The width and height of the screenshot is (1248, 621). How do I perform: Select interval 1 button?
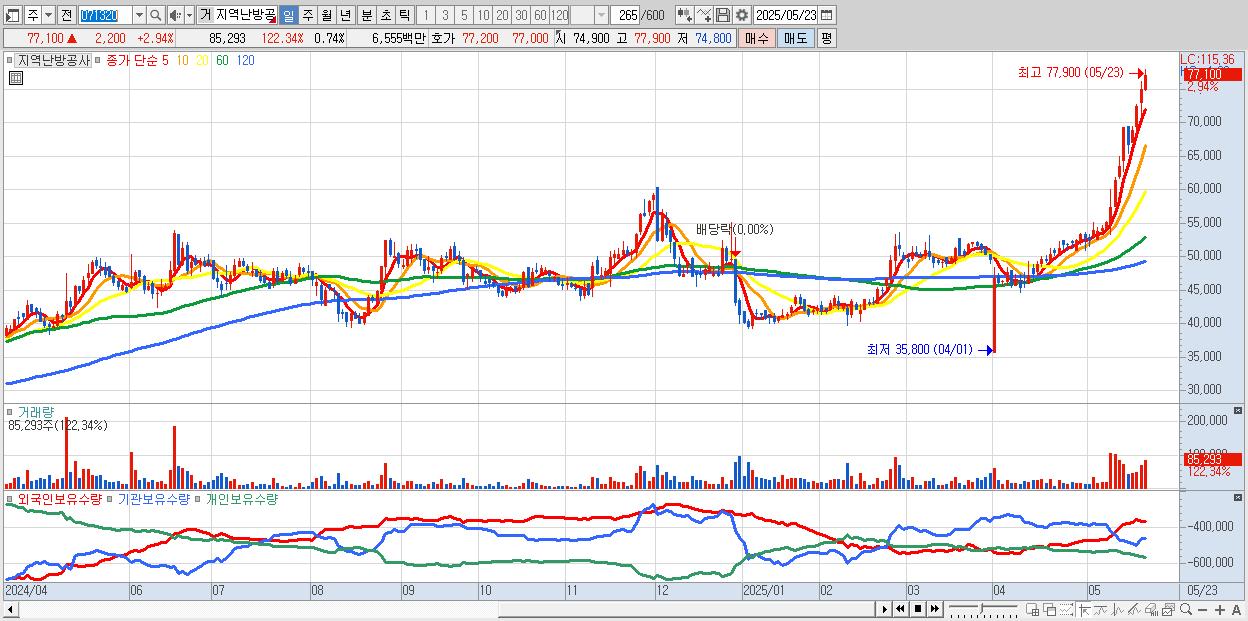pos(425,15)
